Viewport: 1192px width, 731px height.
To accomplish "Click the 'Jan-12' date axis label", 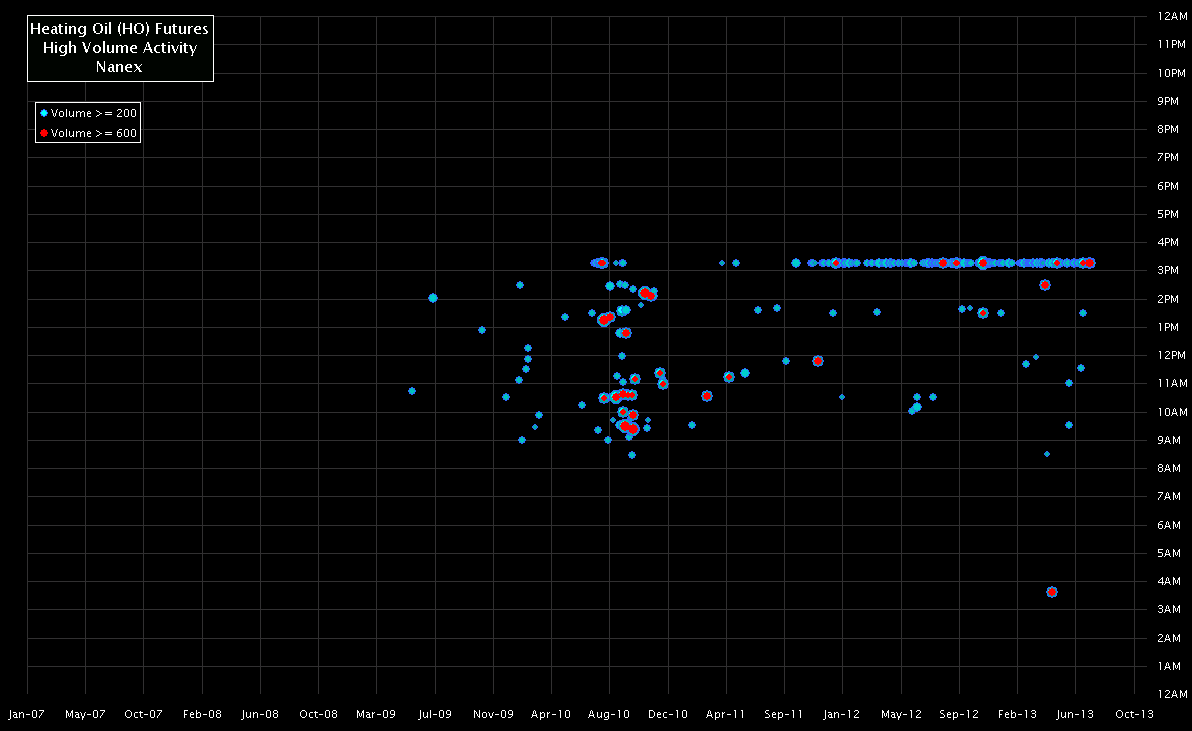I will [842, 714].
